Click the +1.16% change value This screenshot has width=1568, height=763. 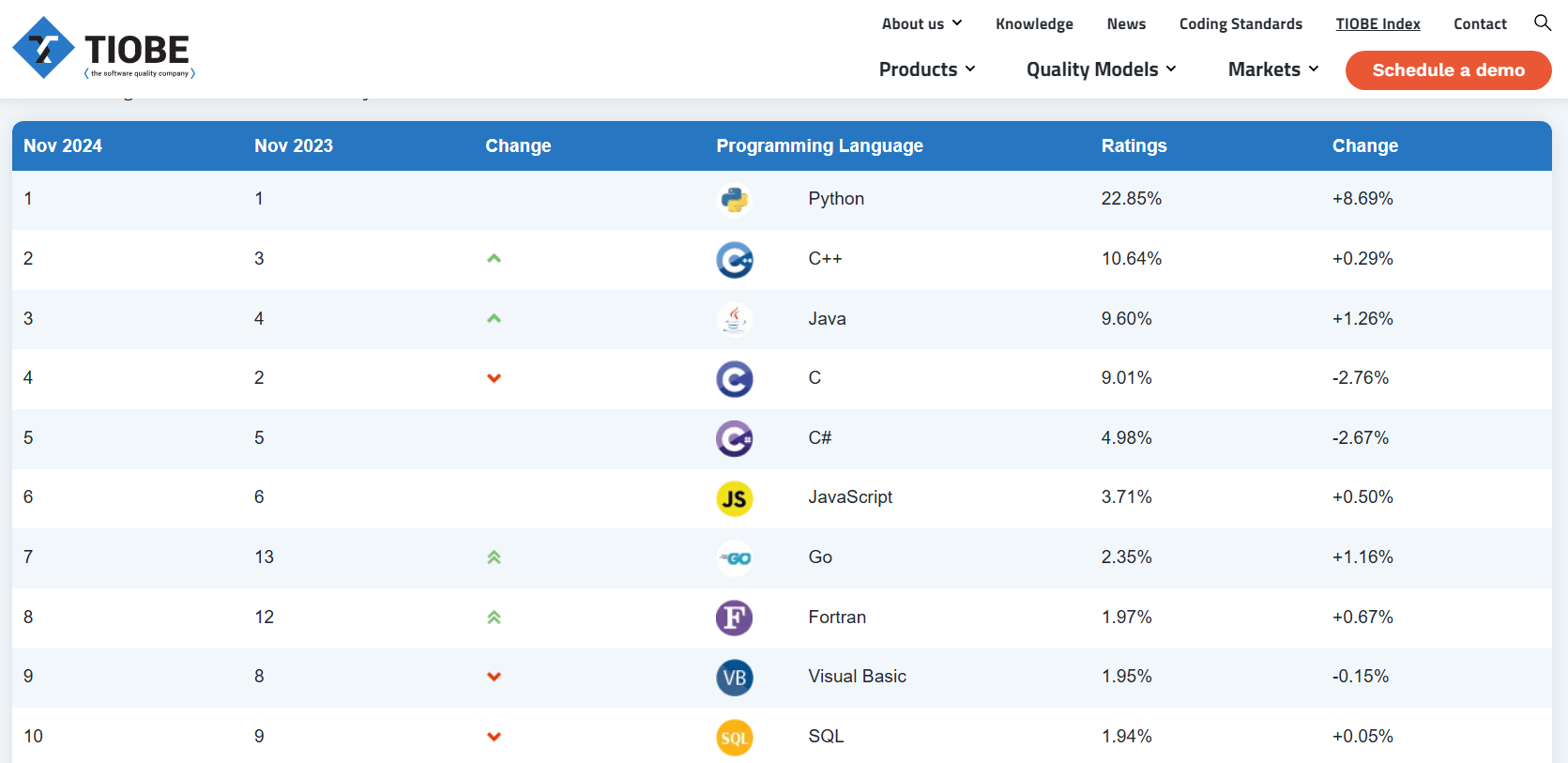(1362, 557)
